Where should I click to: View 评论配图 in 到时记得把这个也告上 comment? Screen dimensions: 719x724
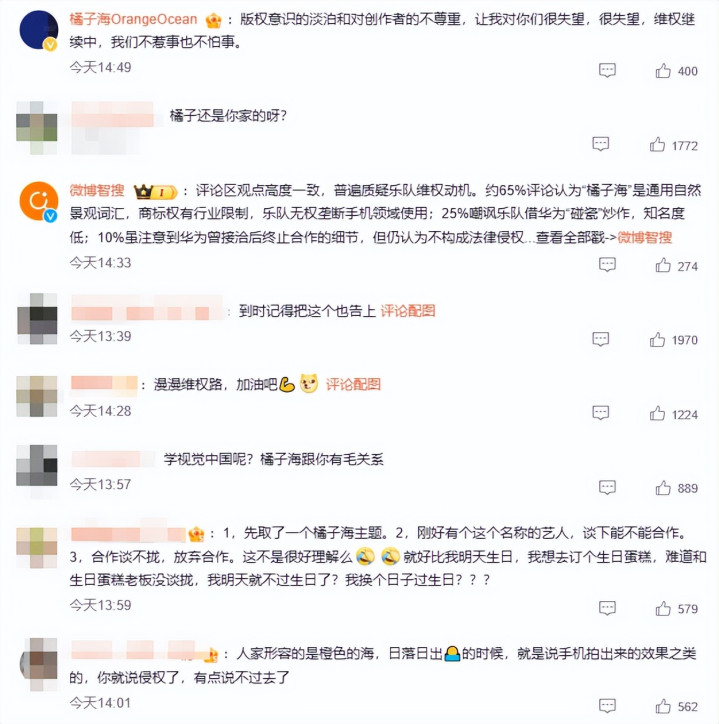(408, 311)
